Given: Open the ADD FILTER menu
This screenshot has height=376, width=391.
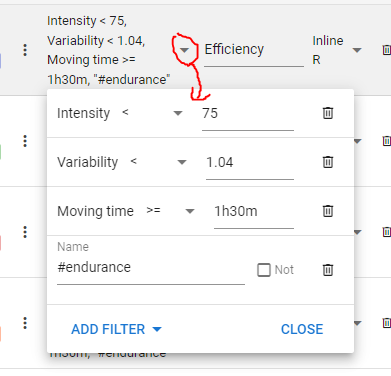Looking at the screenshot, I should pyautogui.click(x=116, y=329).
